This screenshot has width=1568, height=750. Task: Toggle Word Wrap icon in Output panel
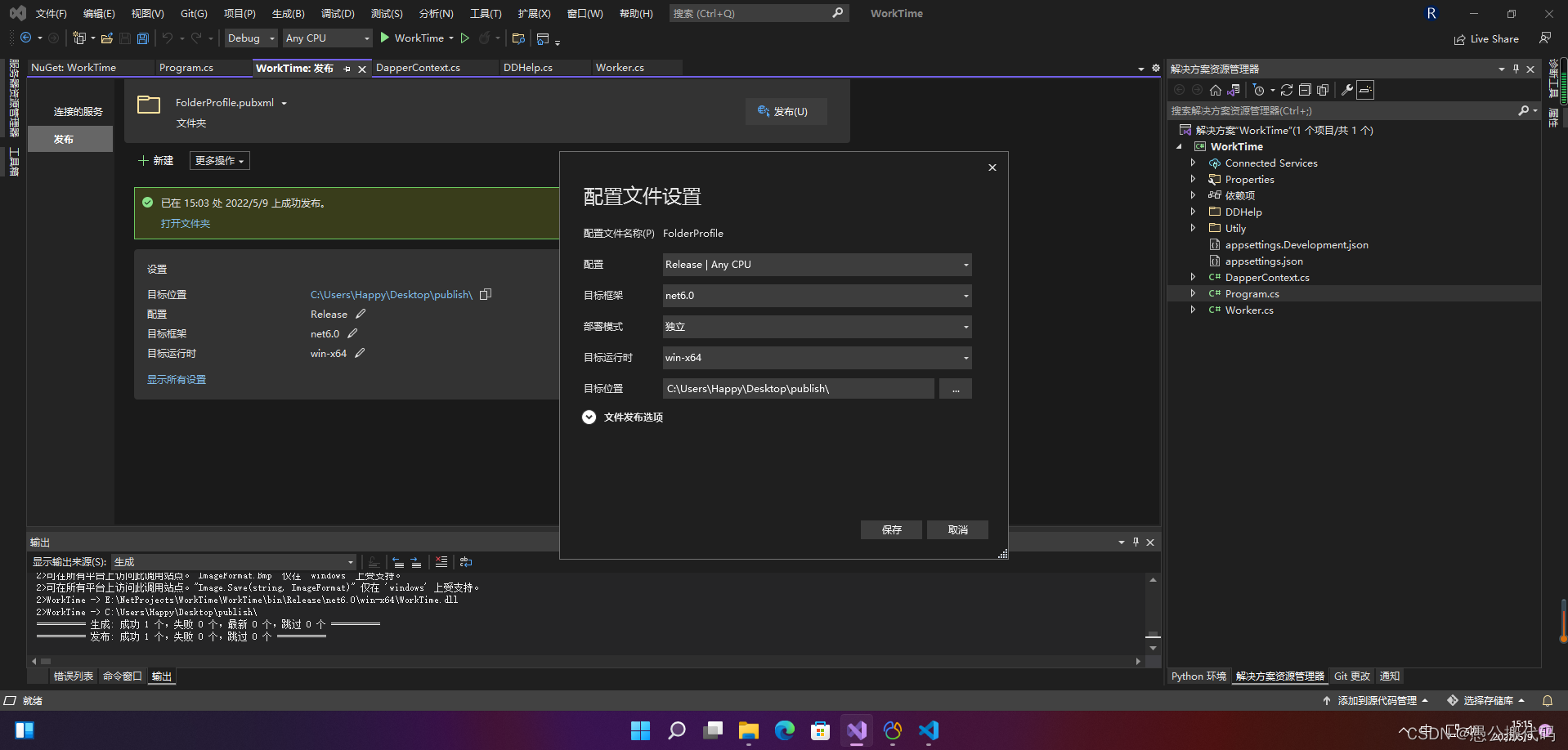click(465, 562)
